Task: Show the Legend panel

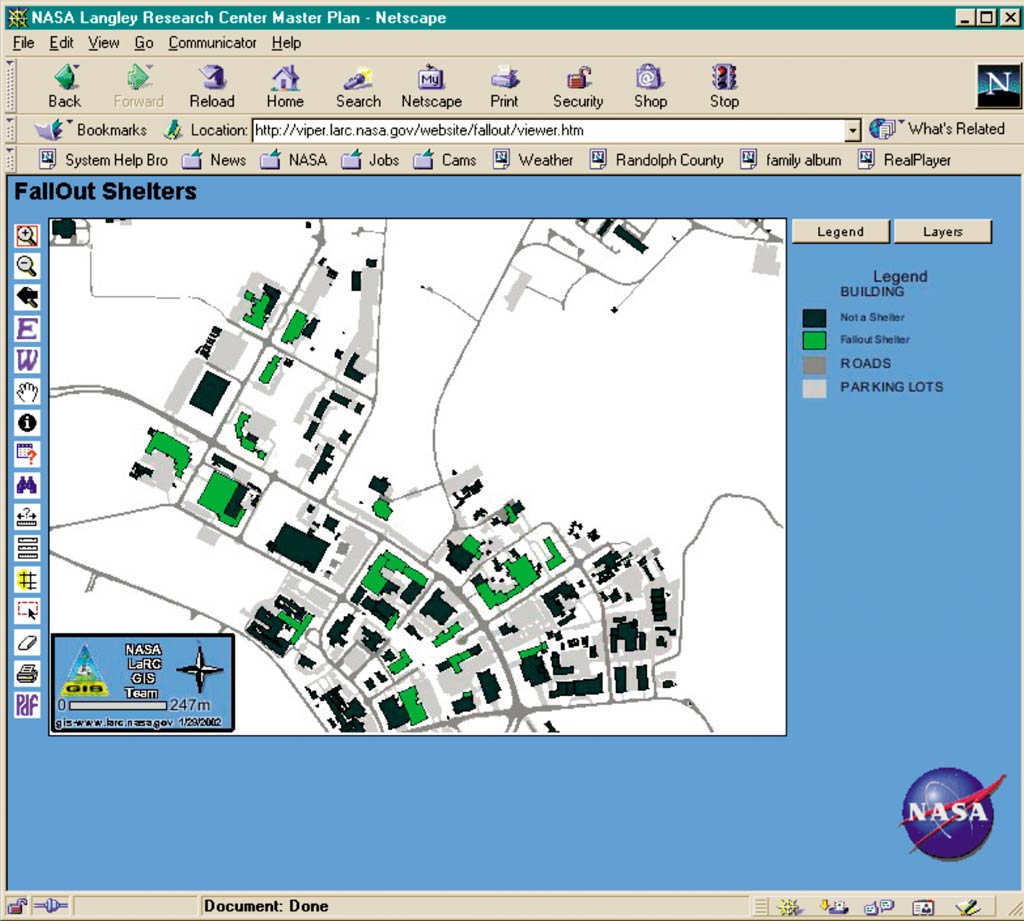Action: coord(840,232)
